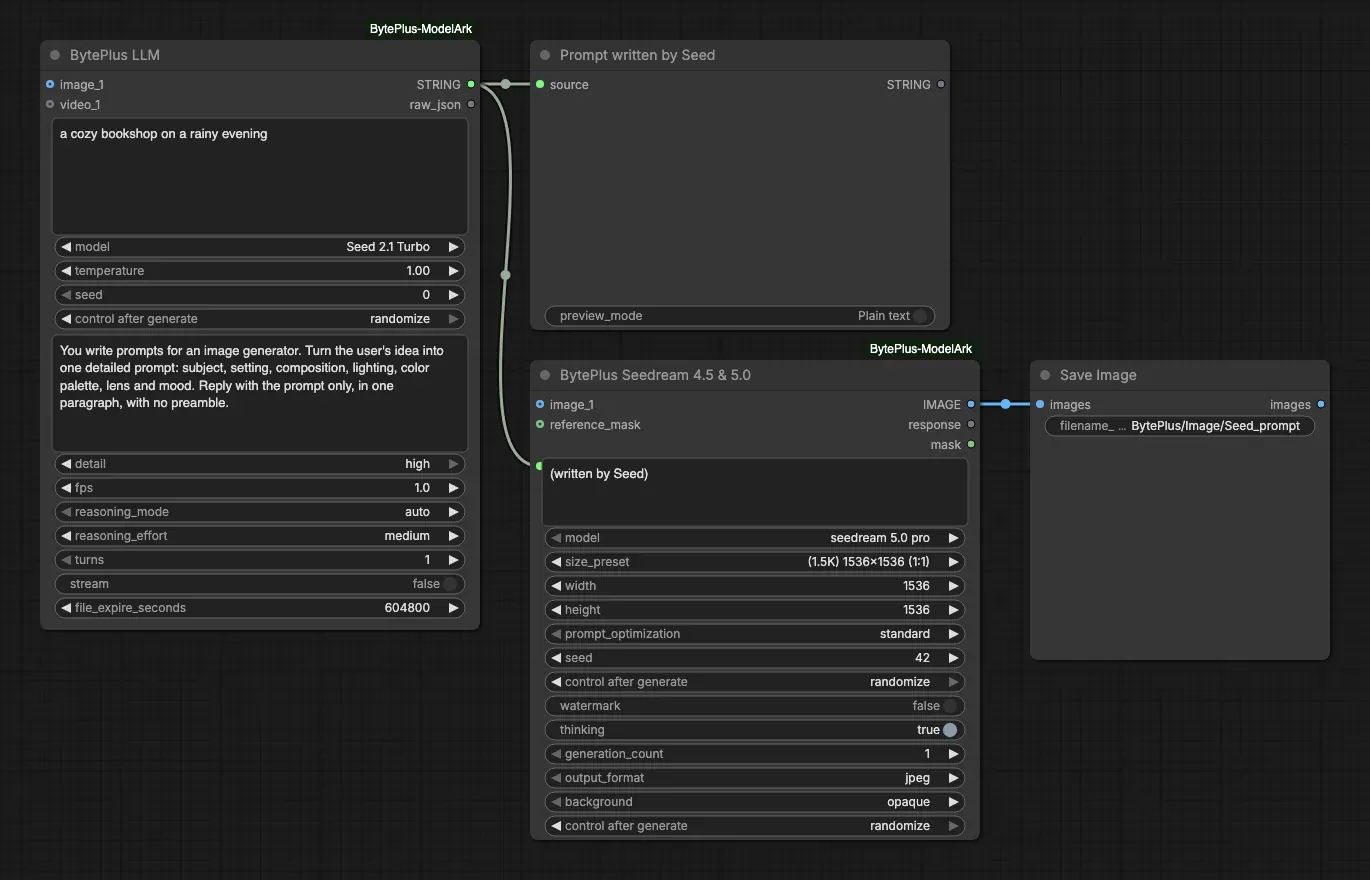Open the size_preset dropdown
This screenshot has width=1370, height=880.
click(x=755, y=562)
